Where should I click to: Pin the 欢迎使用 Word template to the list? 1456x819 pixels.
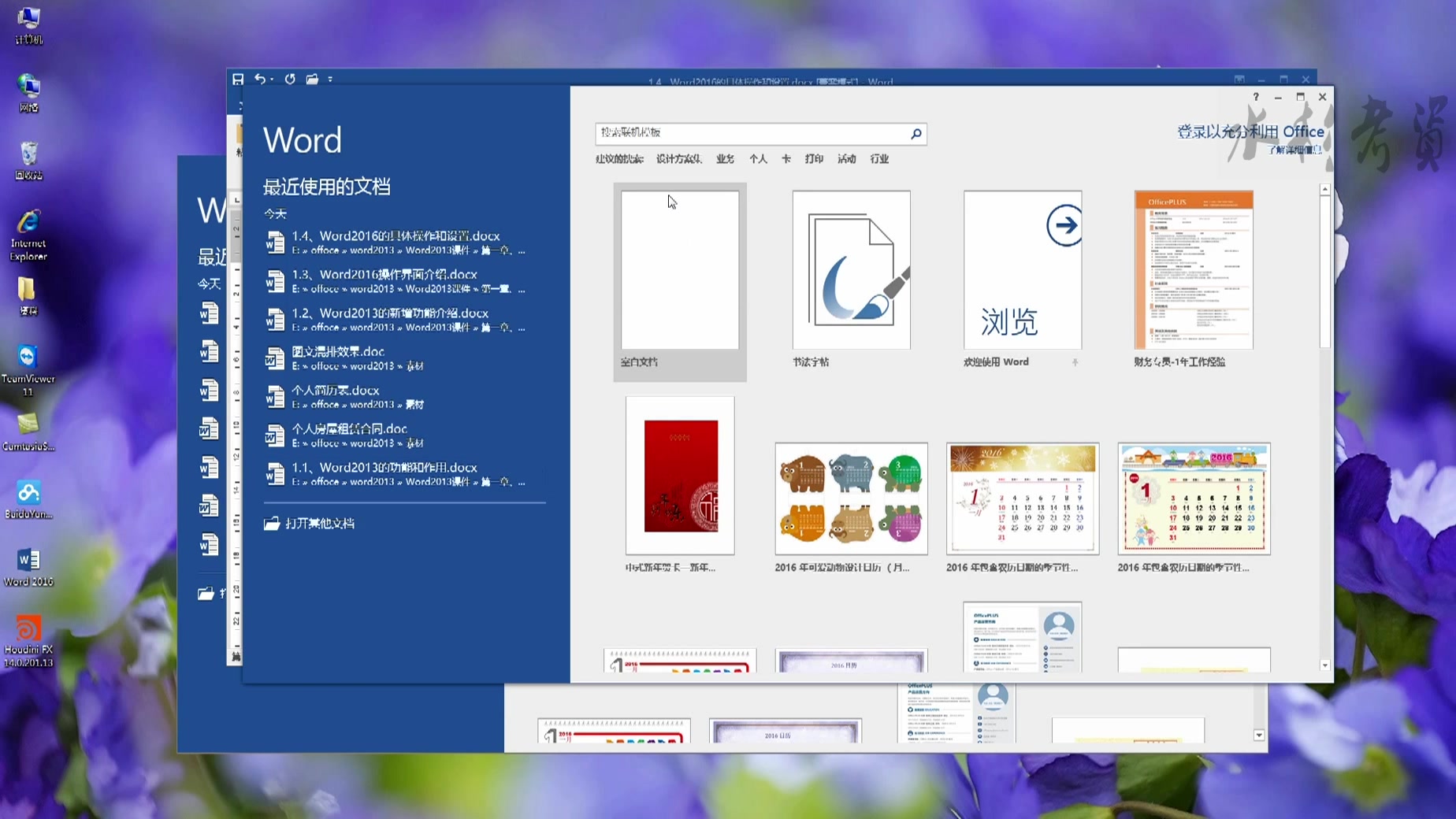coord(1075,362)
